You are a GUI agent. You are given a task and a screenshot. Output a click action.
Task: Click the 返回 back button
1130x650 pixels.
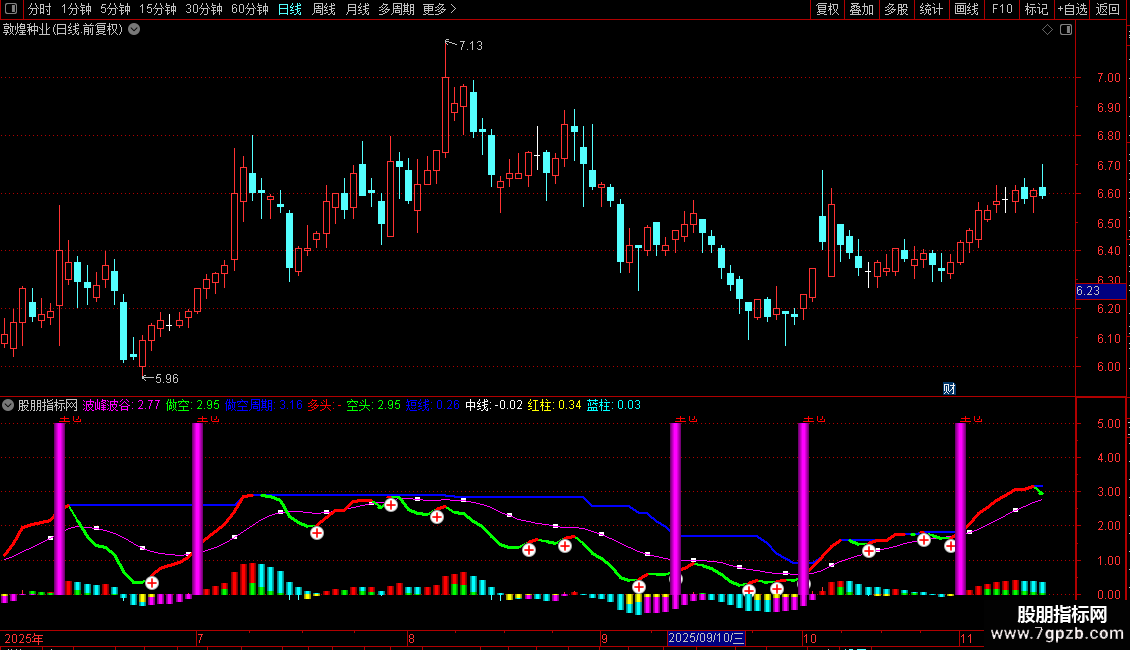pyautogui.click(x=1108, y=9)
